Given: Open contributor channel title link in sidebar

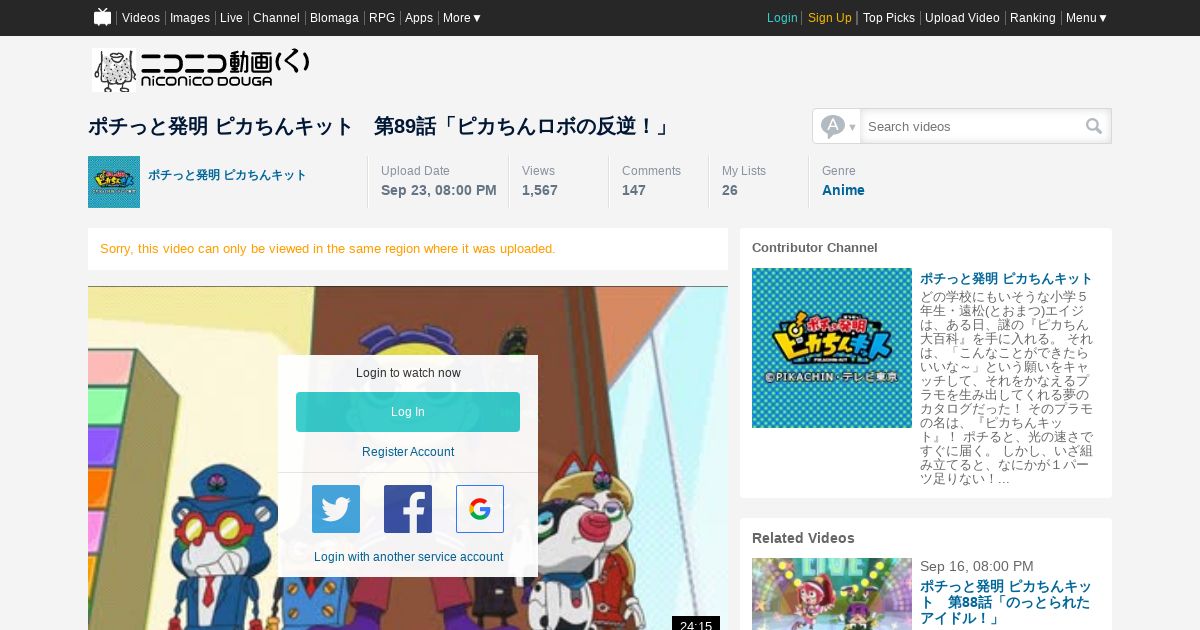Looking at the screenshot, I should coord(1006,278).
